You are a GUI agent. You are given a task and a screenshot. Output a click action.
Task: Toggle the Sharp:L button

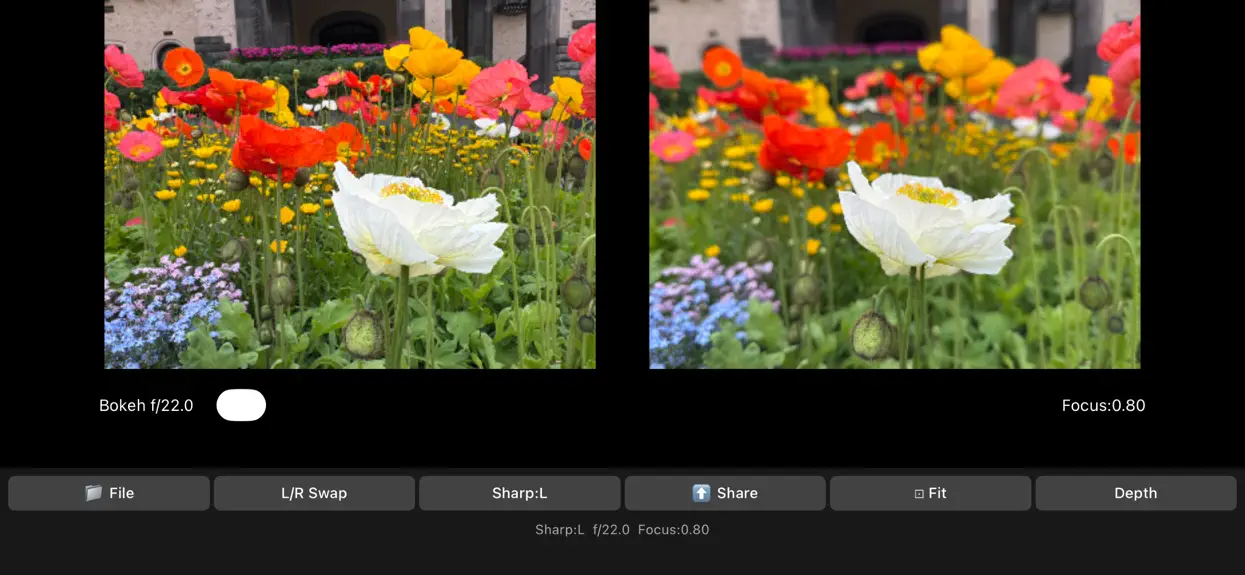pos(520,493)
